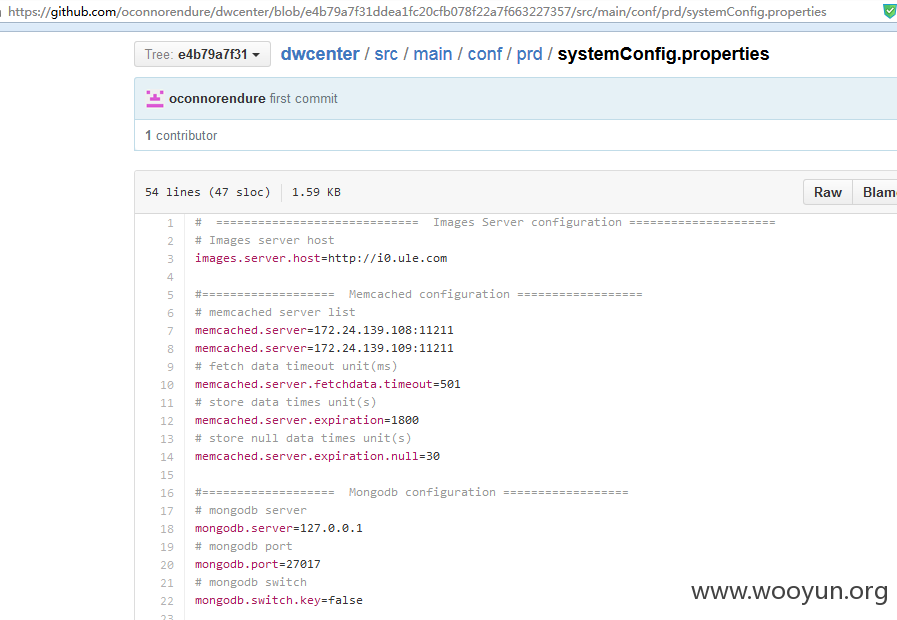897x620 pixels.
Task: Click mongodb.server=127.0.0.1 line
Action: [279, 528]
